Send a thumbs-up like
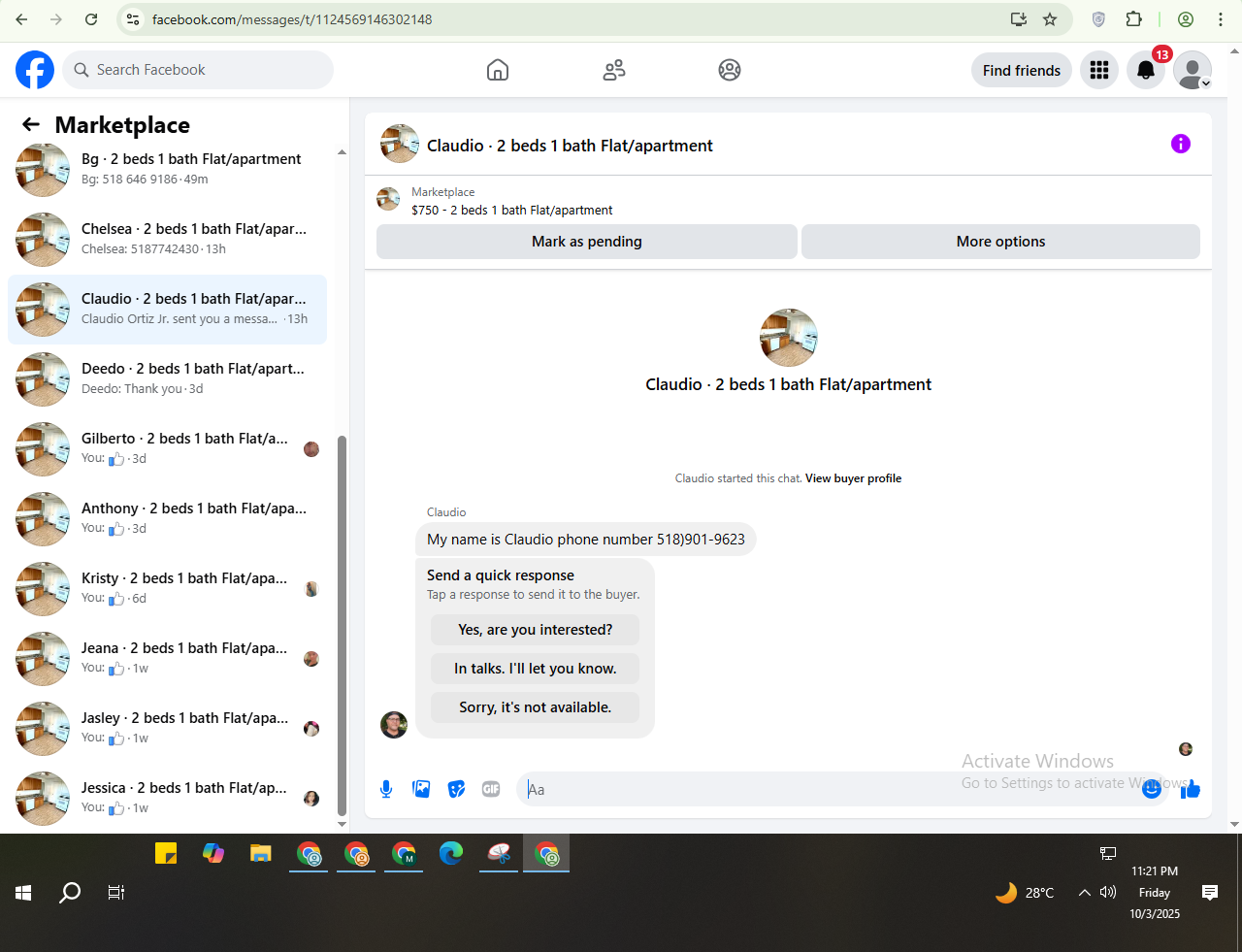This screenshot has height=952, width=1242. [x=1191, y=789]
